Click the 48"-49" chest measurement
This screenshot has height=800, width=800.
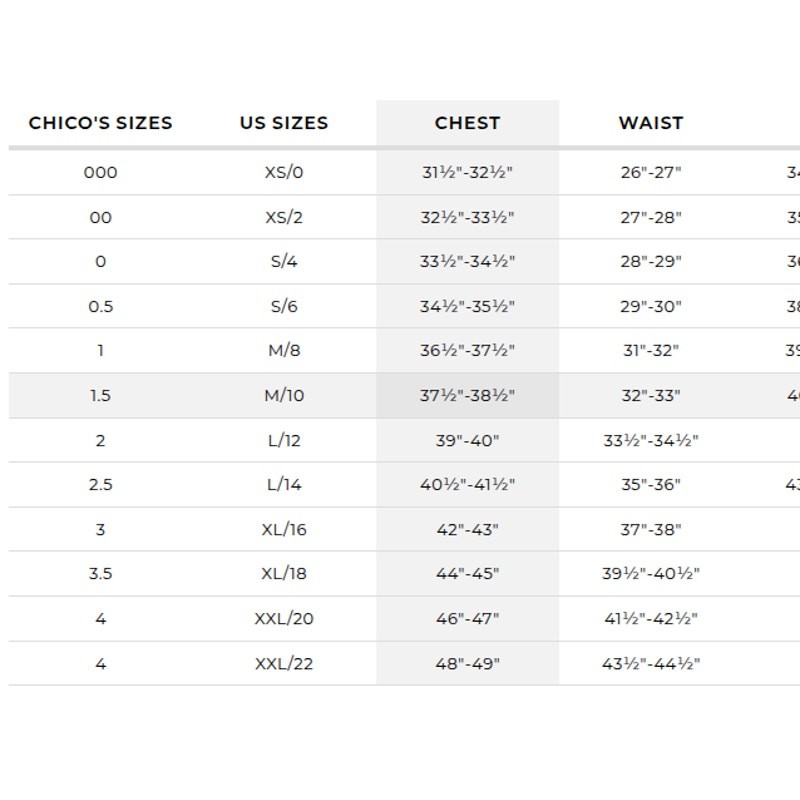(x=467, y=664)
